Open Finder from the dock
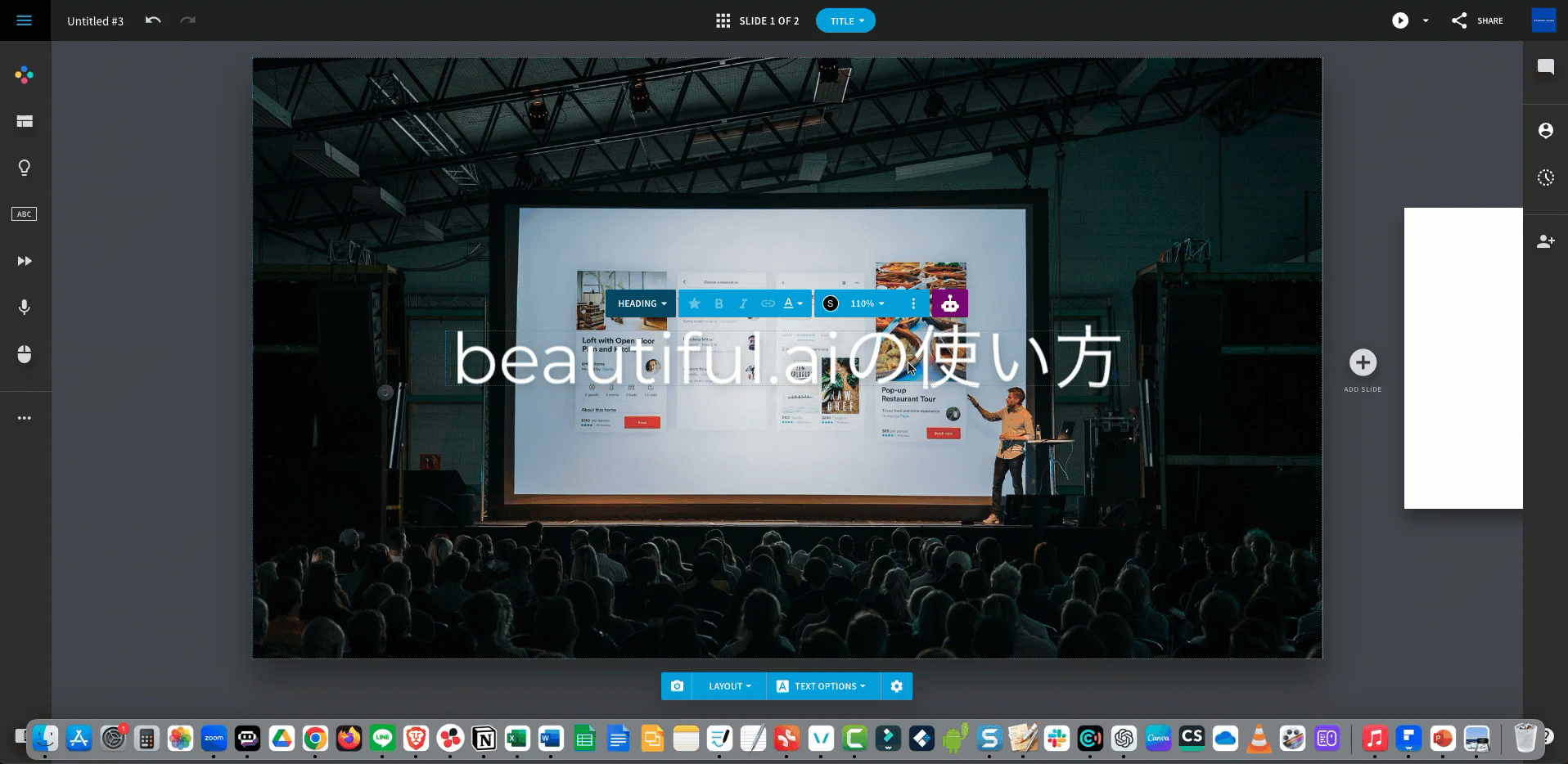1568x764 pixels. pyautogui.click(x=45, y=739)
